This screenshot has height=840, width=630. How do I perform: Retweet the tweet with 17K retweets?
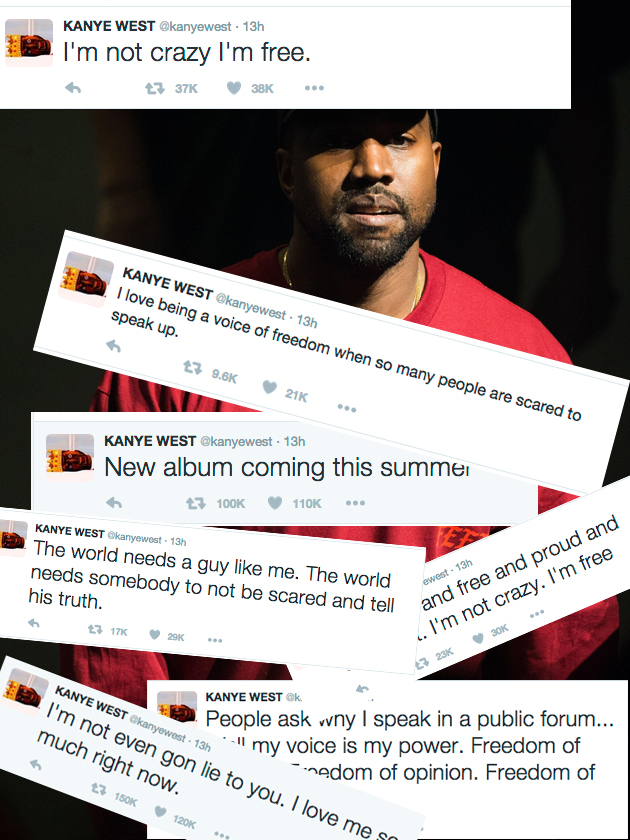click(95, 630)
